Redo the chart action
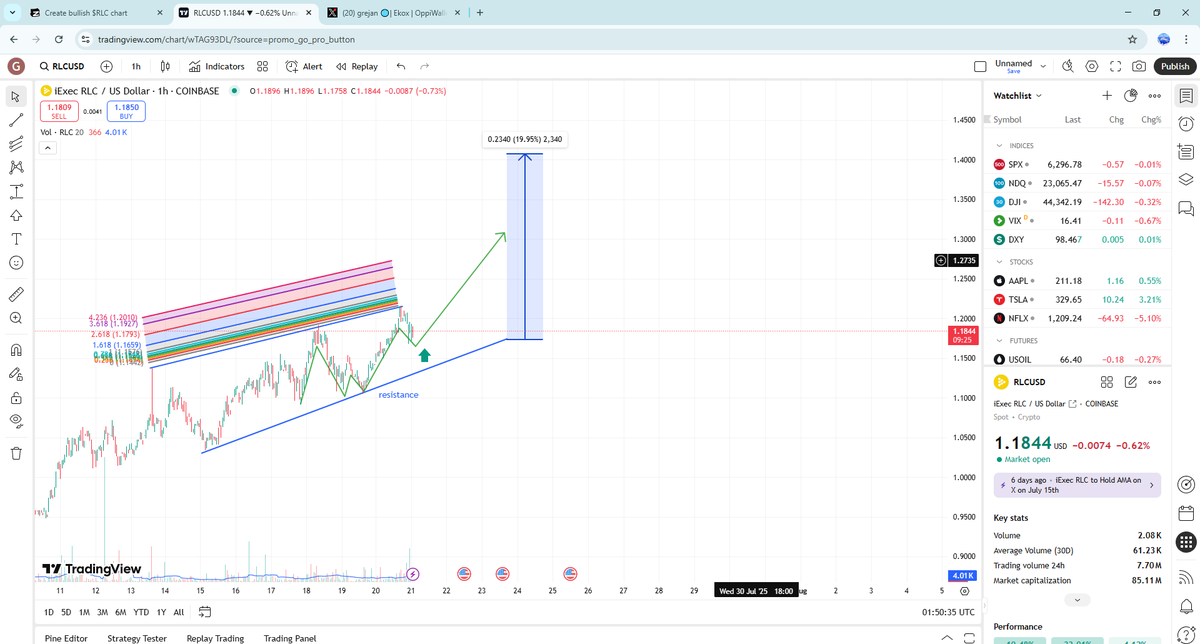 (x=424, y=66)
